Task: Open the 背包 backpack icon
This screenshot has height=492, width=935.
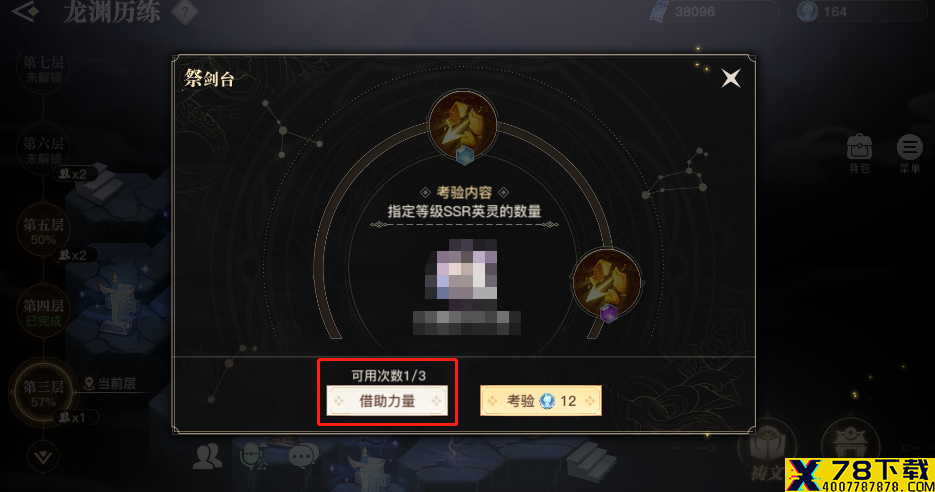Action: (859, 153)
